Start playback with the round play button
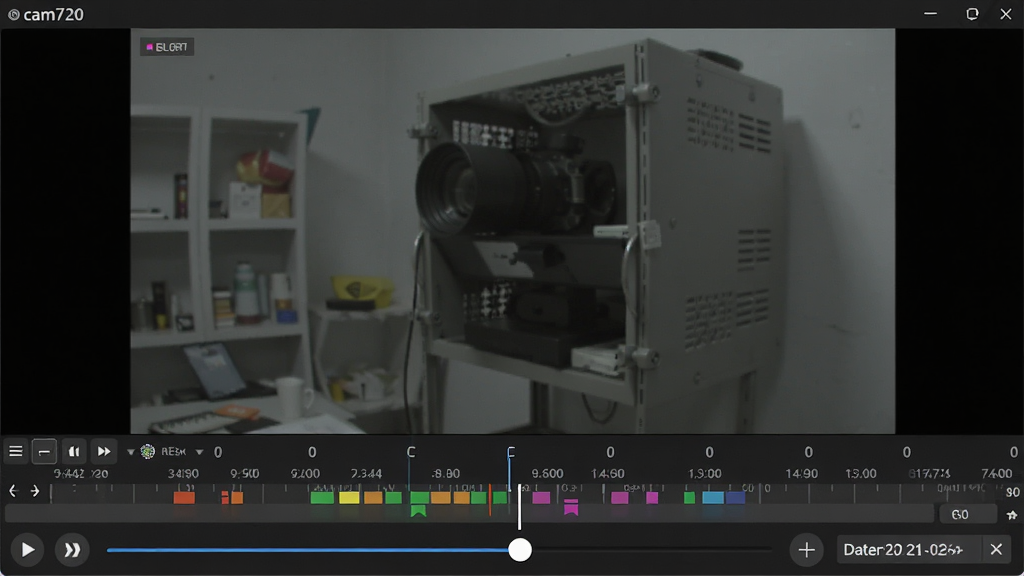The width and height of the screenshot is (1024, 576). coord(27,550)
